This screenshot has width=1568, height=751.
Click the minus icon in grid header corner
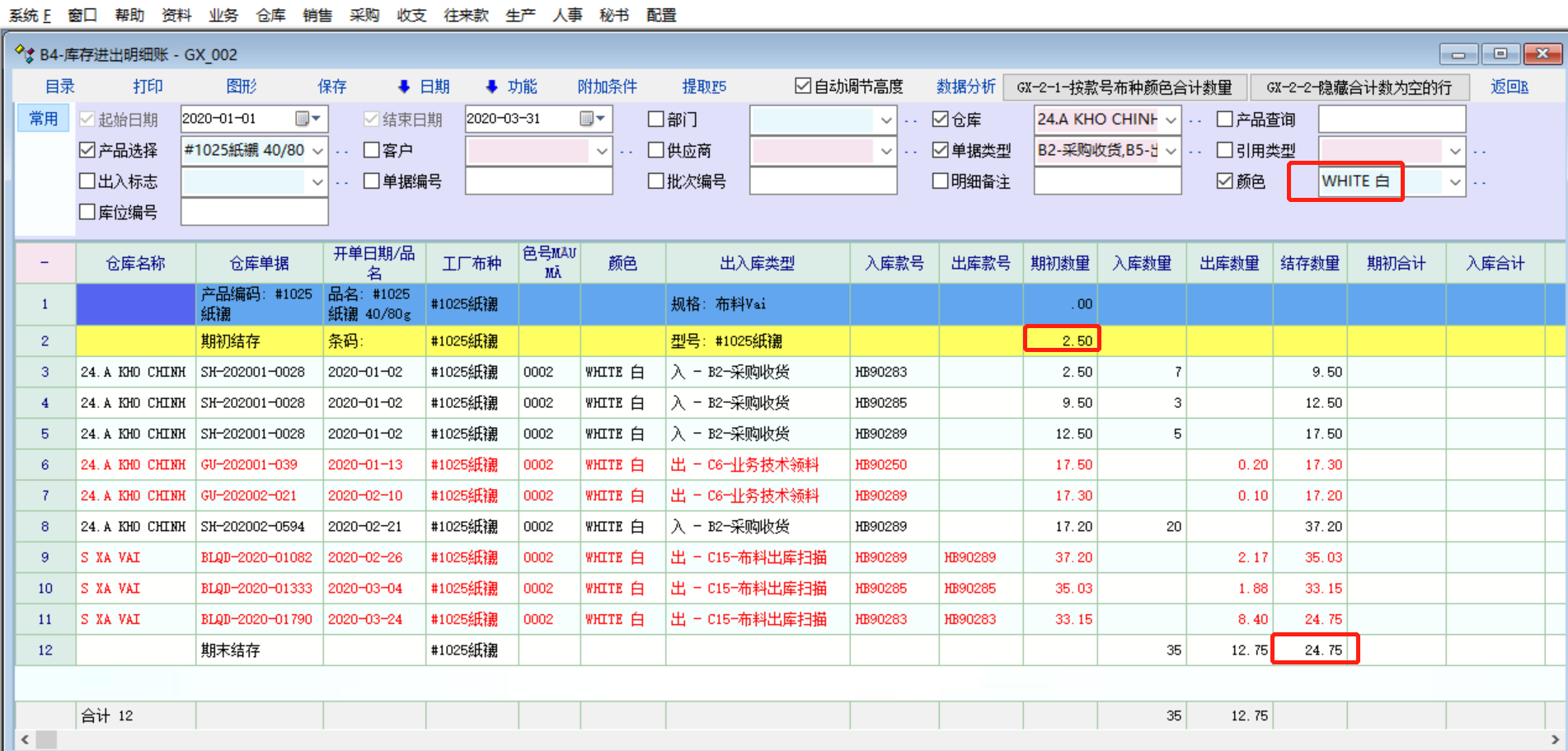coord(45,263)
